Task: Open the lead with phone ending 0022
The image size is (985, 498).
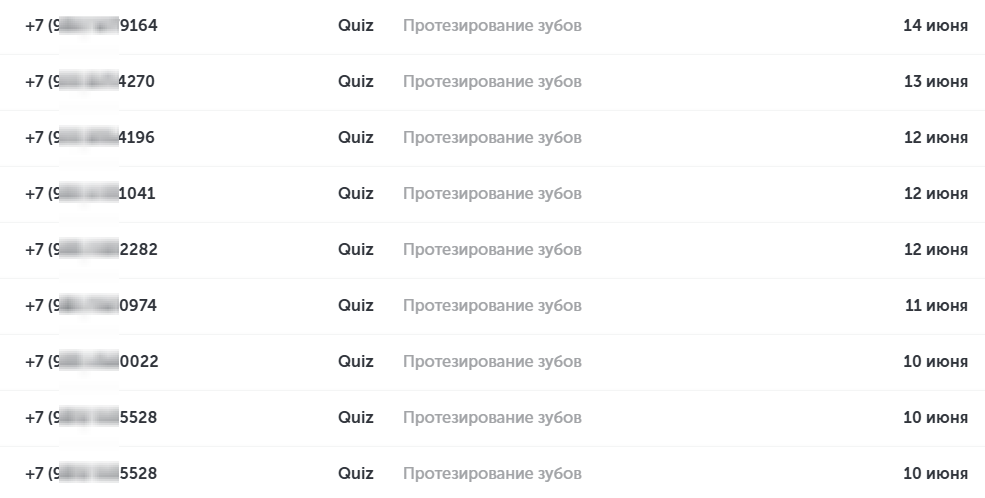Action: pos(91,362)
